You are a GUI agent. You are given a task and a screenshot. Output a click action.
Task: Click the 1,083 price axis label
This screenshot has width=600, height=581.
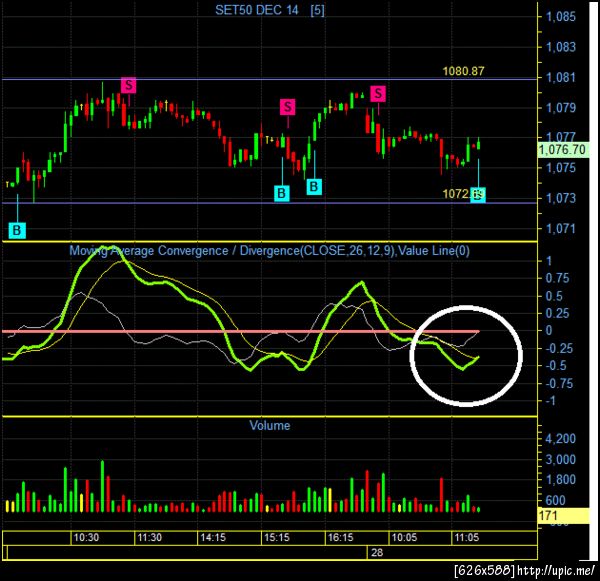[561, 47]
